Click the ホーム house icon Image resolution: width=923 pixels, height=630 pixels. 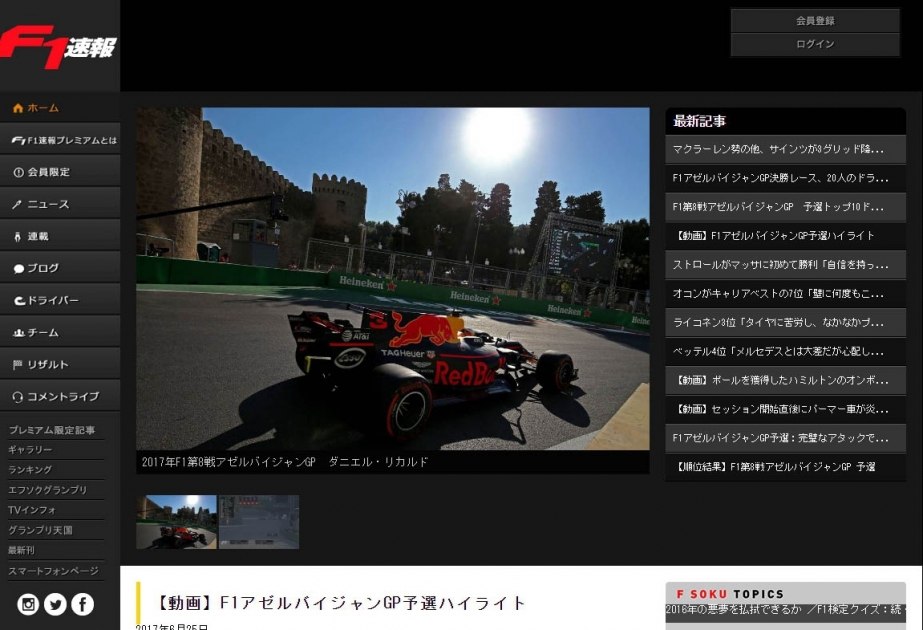click(x=18, y=108)
